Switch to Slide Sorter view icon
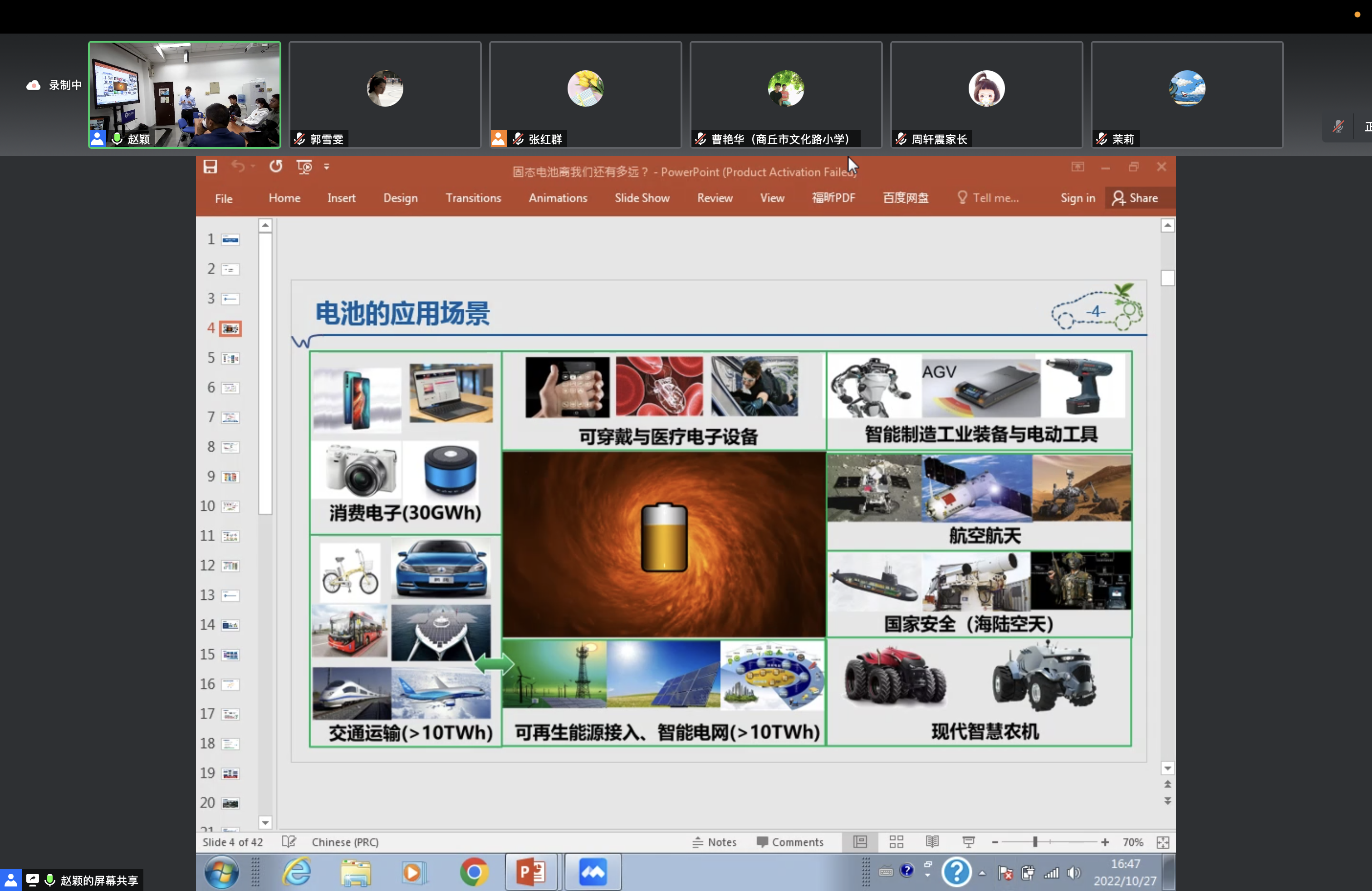The height and width of the screenshot is (891, 1372). click(897, 842)
